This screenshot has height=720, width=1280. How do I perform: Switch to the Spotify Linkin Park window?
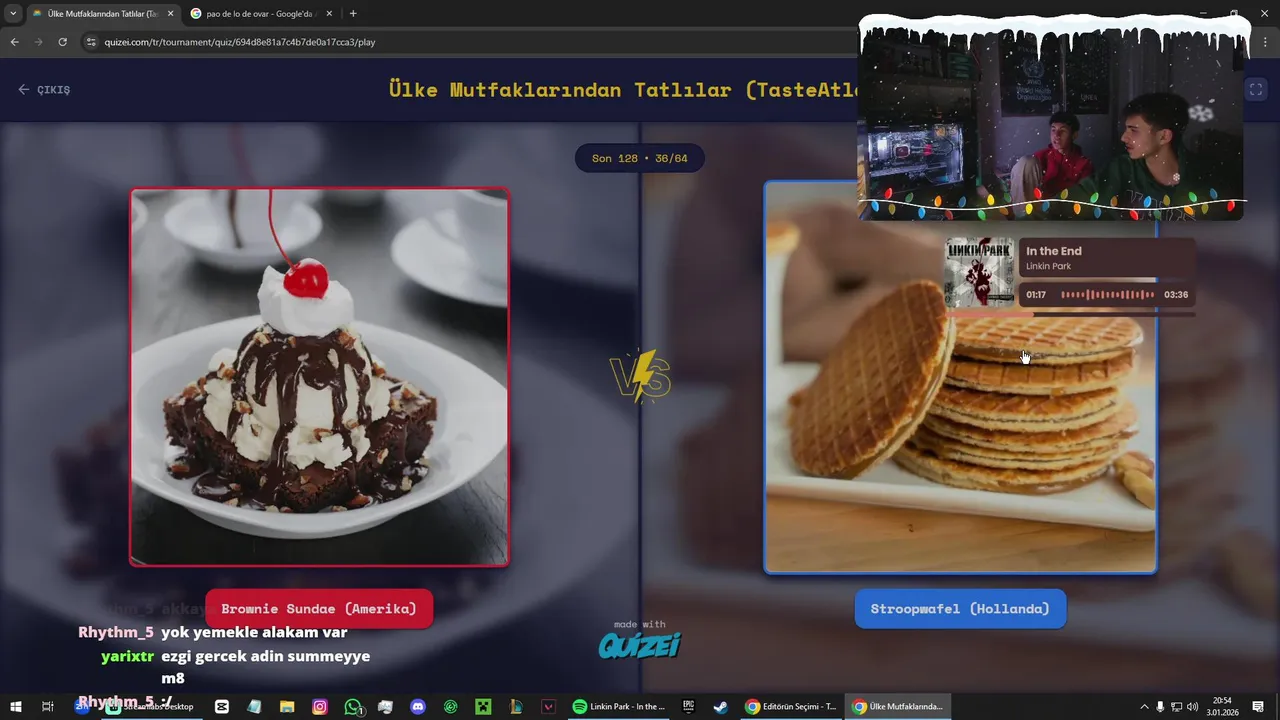pos(619,706)
